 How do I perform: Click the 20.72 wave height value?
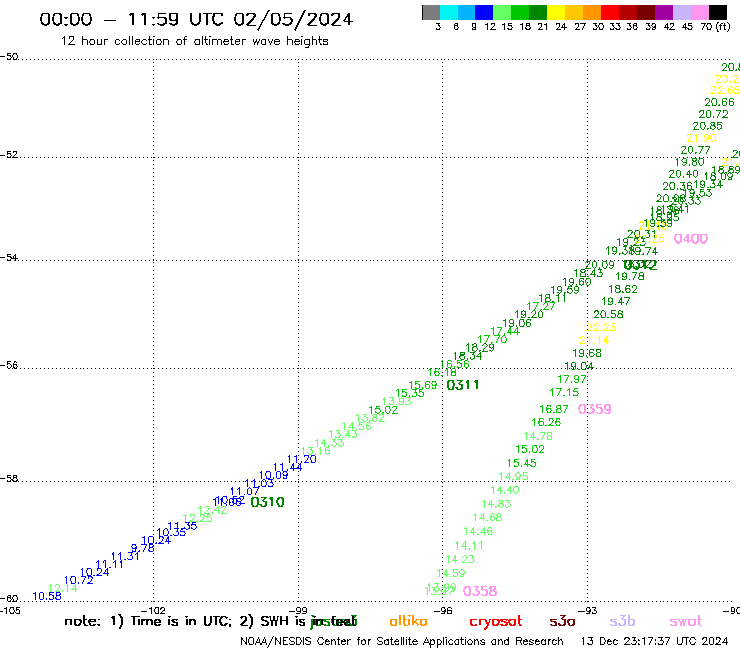point(714,114)
